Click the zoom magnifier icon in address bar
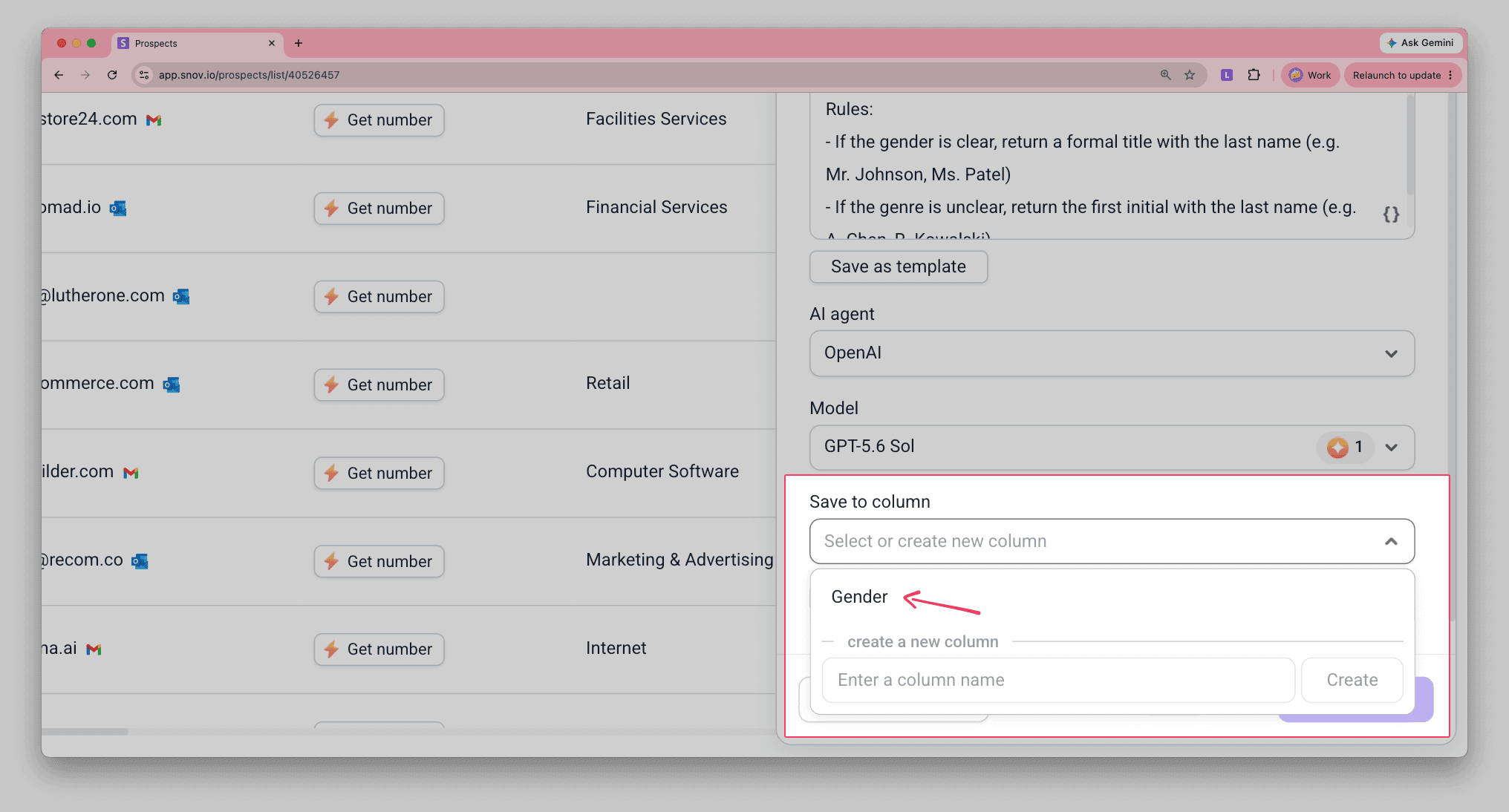 (x=1165, y=75)
